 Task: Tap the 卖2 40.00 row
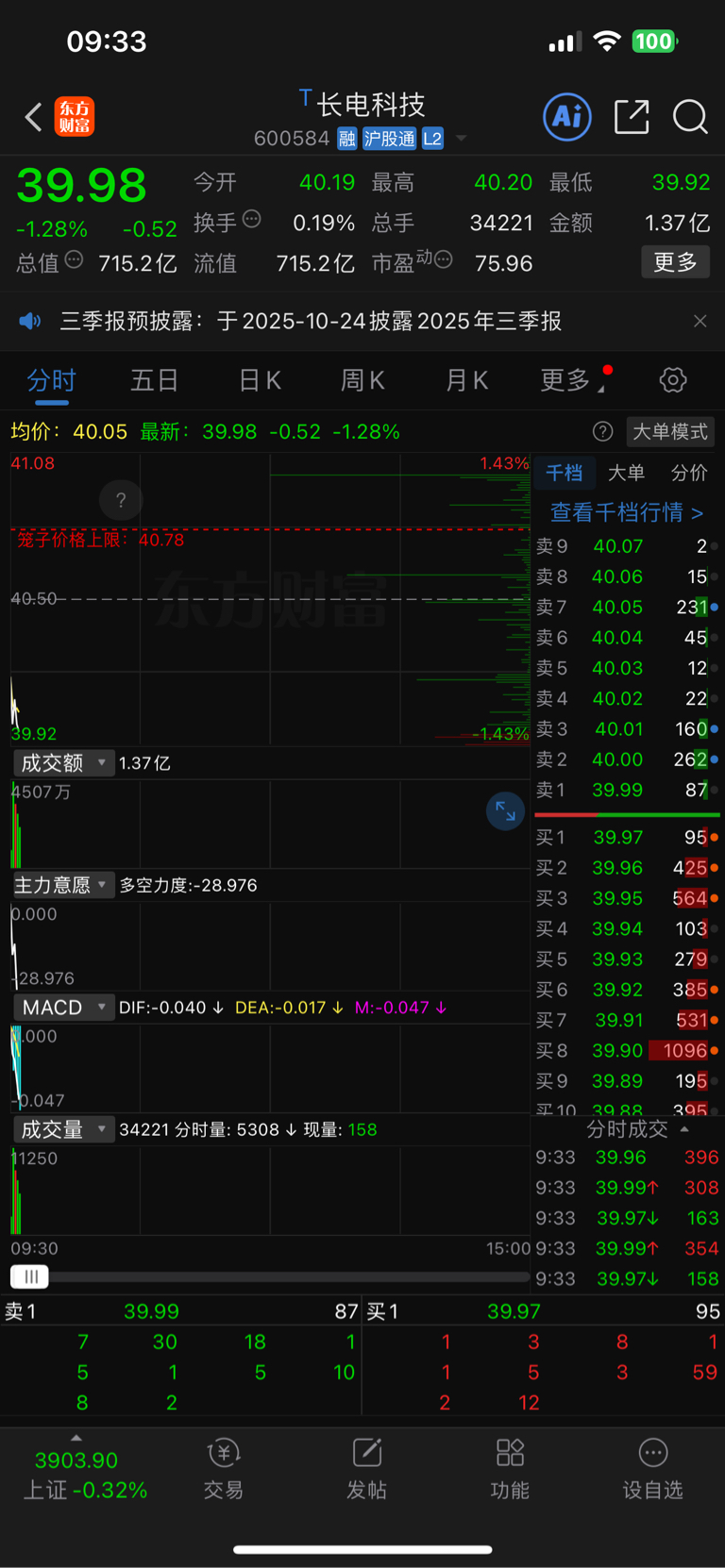coord(627,759)
